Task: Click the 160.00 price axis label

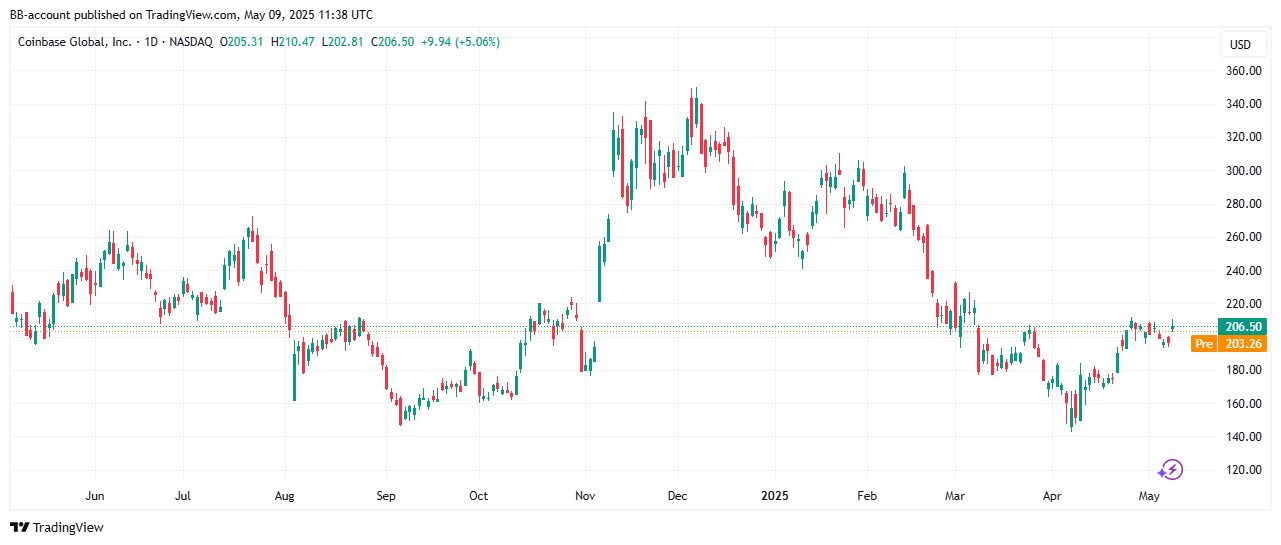Action: (x=1243, y=403)
